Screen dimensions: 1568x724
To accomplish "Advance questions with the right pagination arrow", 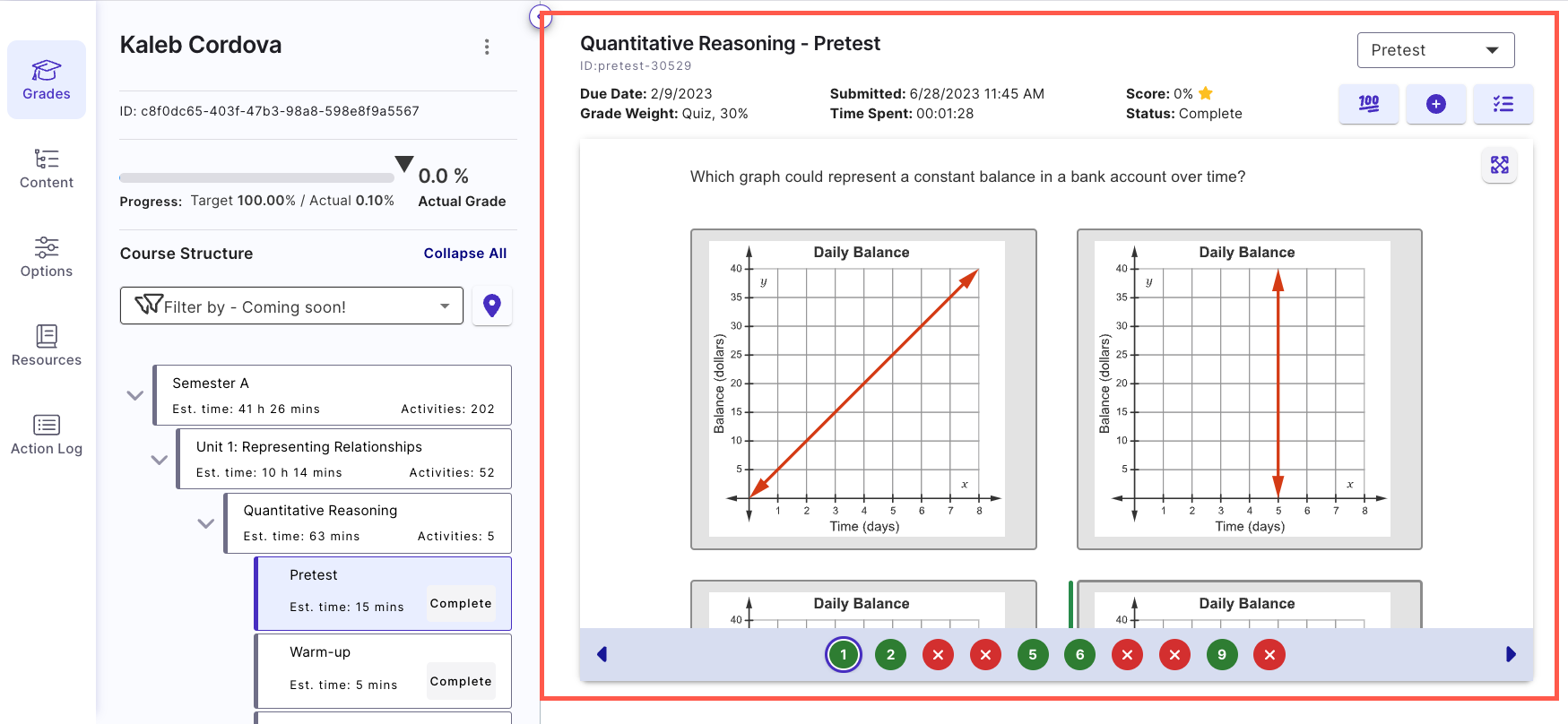I will pos(1511,654).
